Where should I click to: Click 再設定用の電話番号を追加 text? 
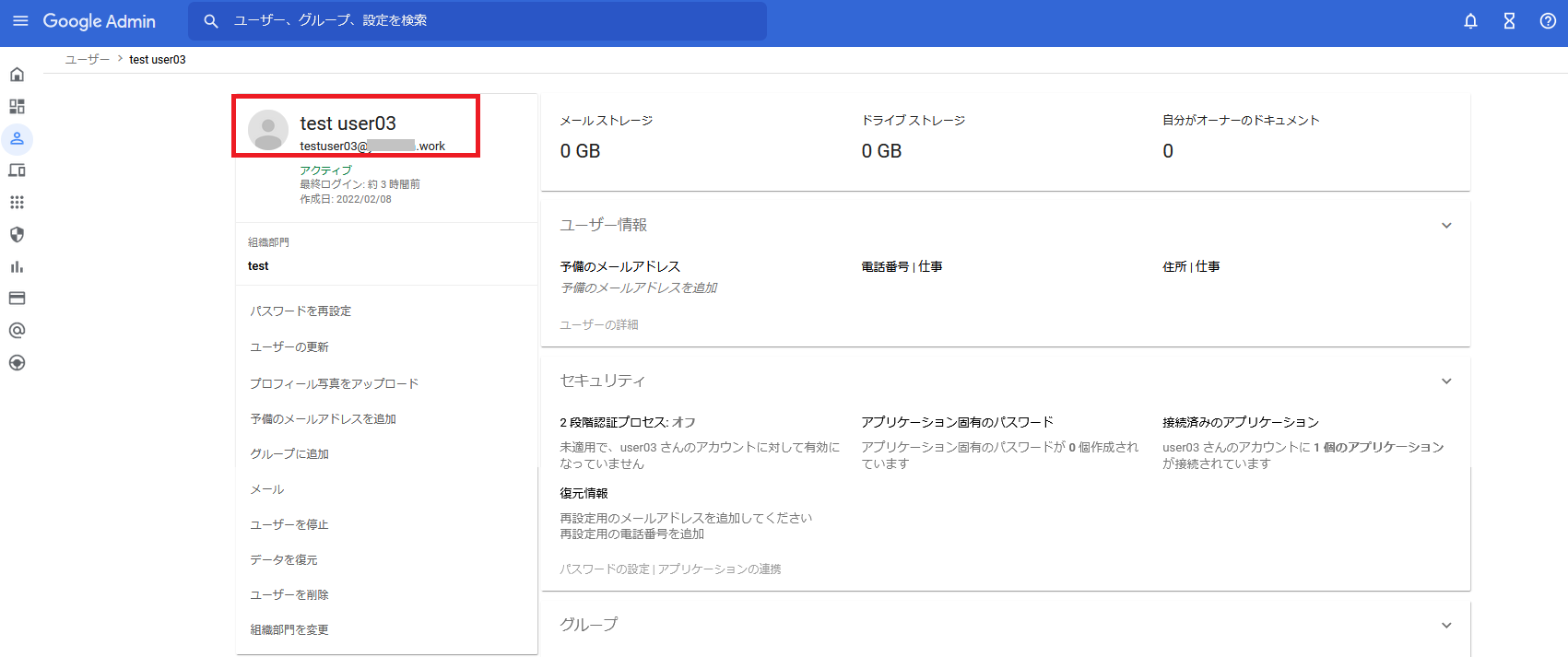tap(632, 534)
